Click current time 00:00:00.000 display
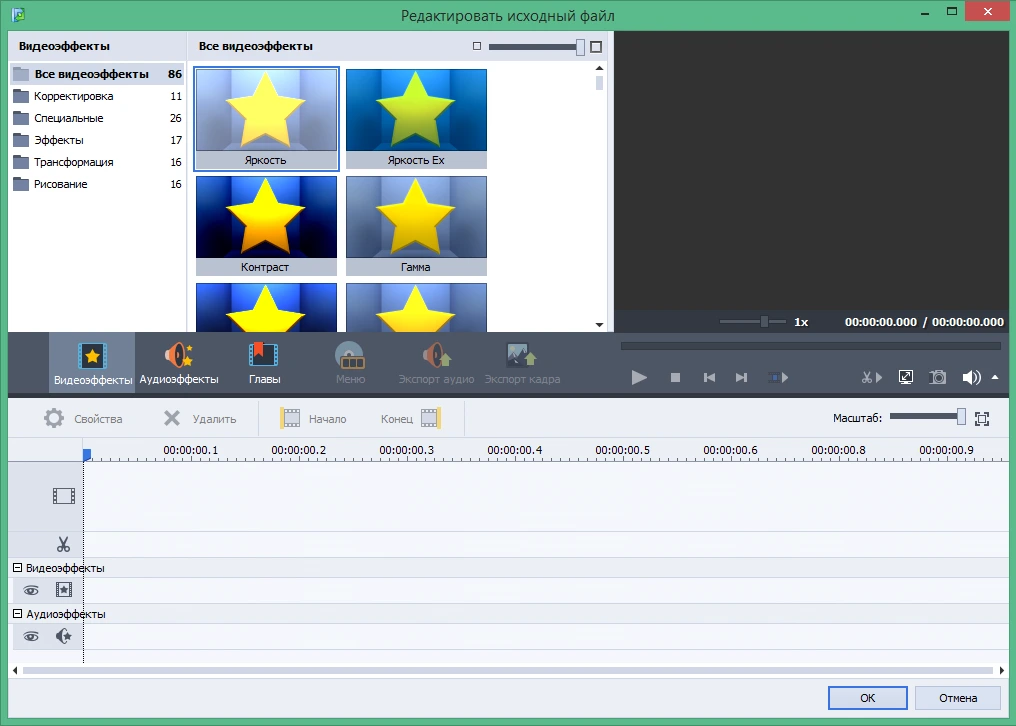Screen dimensions: 1016x726 click(881, 322)
